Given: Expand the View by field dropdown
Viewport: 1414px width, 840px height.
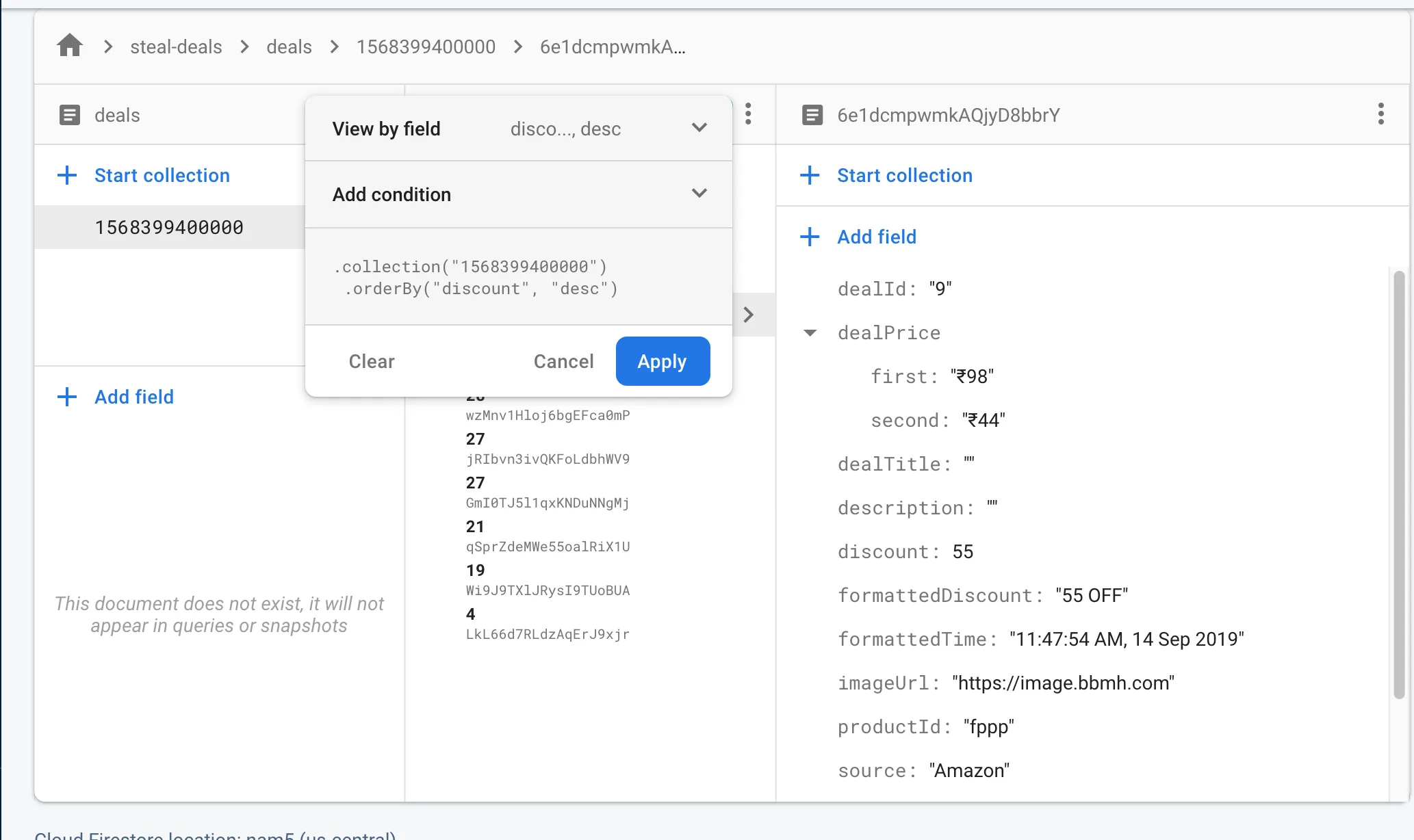Looking at the screenshot, I should click(699, 128).
